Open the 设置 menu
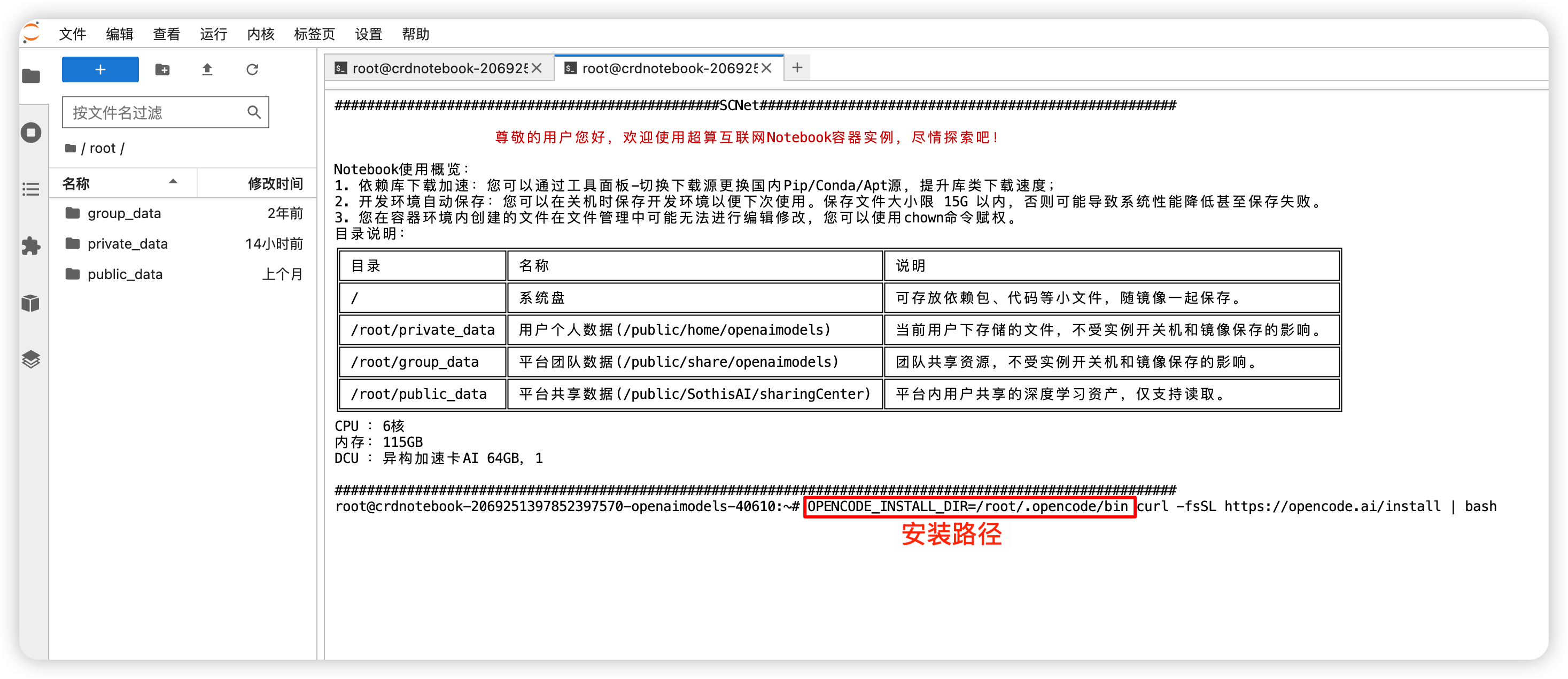Screen dimensions: 1568x679 [368, 34]
